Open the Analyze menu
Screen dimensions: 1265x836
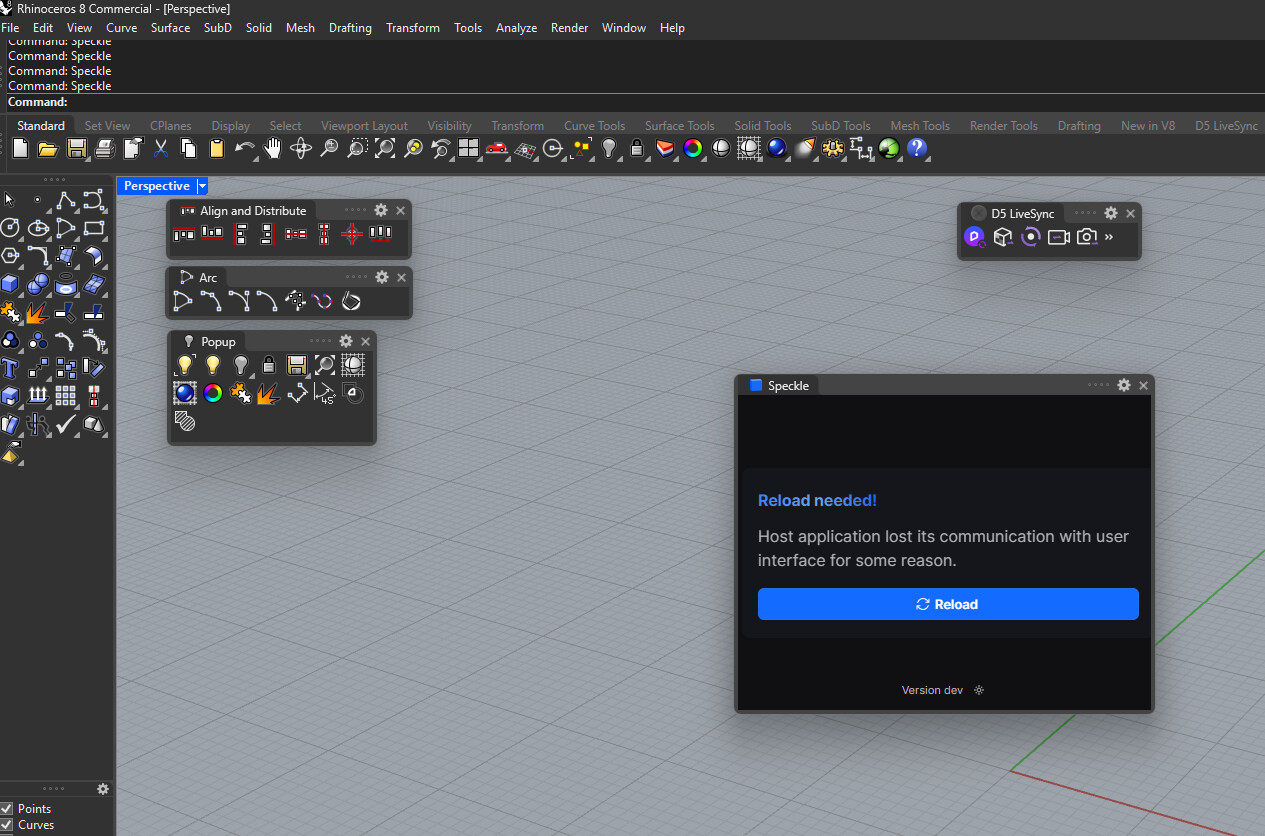(x=516, y=28)
